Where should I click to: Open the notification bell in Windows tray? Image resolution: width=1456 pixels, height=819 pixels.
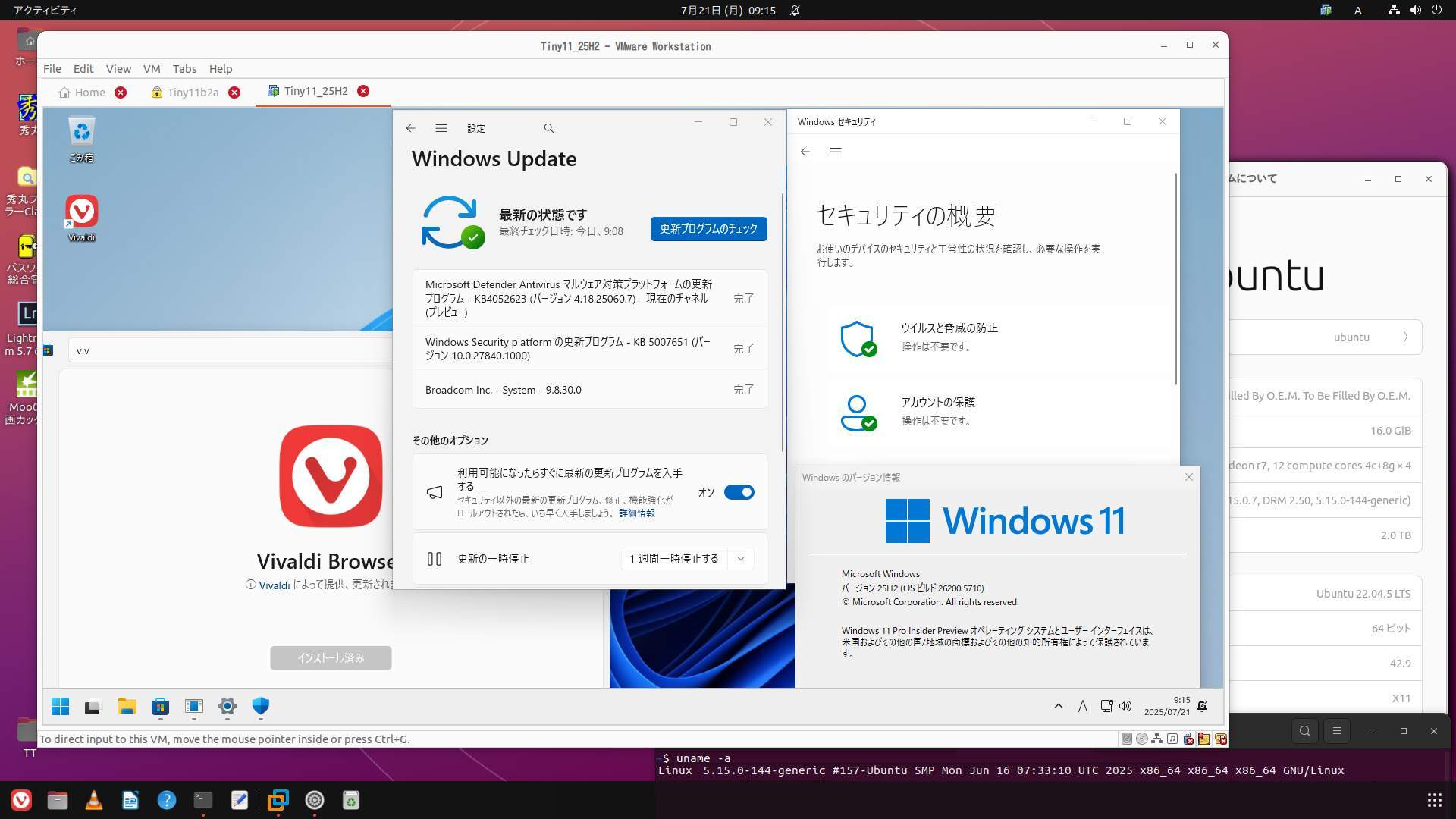pyautogui.click(x=1202, y=706)
